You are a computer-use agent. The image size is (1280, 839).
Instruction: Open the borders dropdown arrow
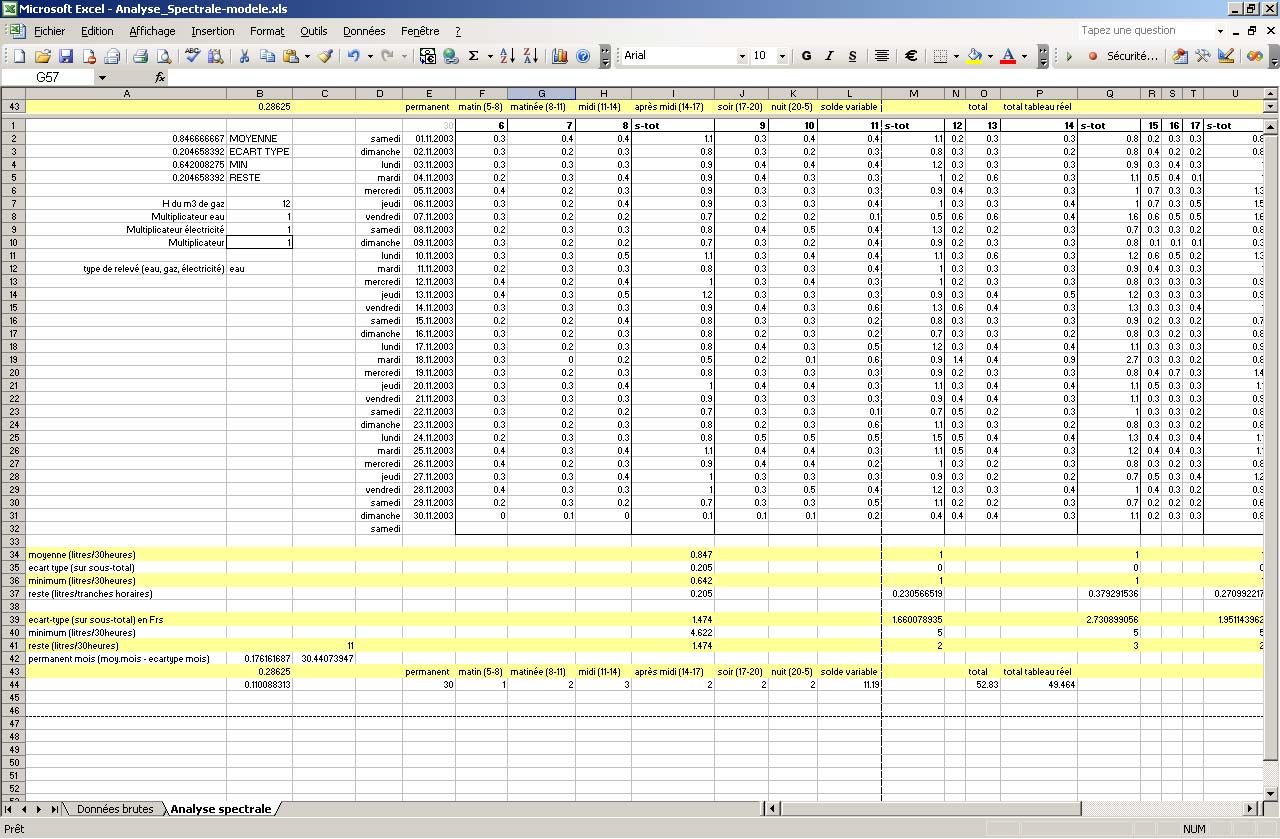pos(956,57)
